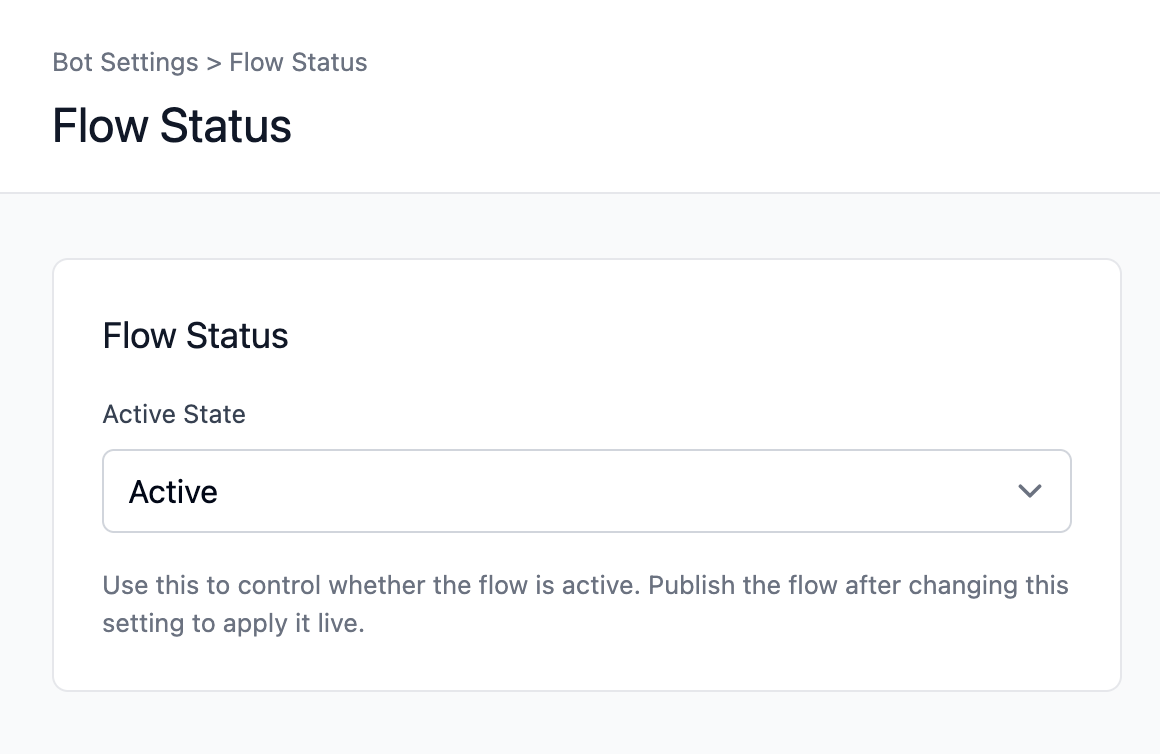Click the large Flow Status page title
The height and width of the screenshot is (754, 1160).
(172, 127)
